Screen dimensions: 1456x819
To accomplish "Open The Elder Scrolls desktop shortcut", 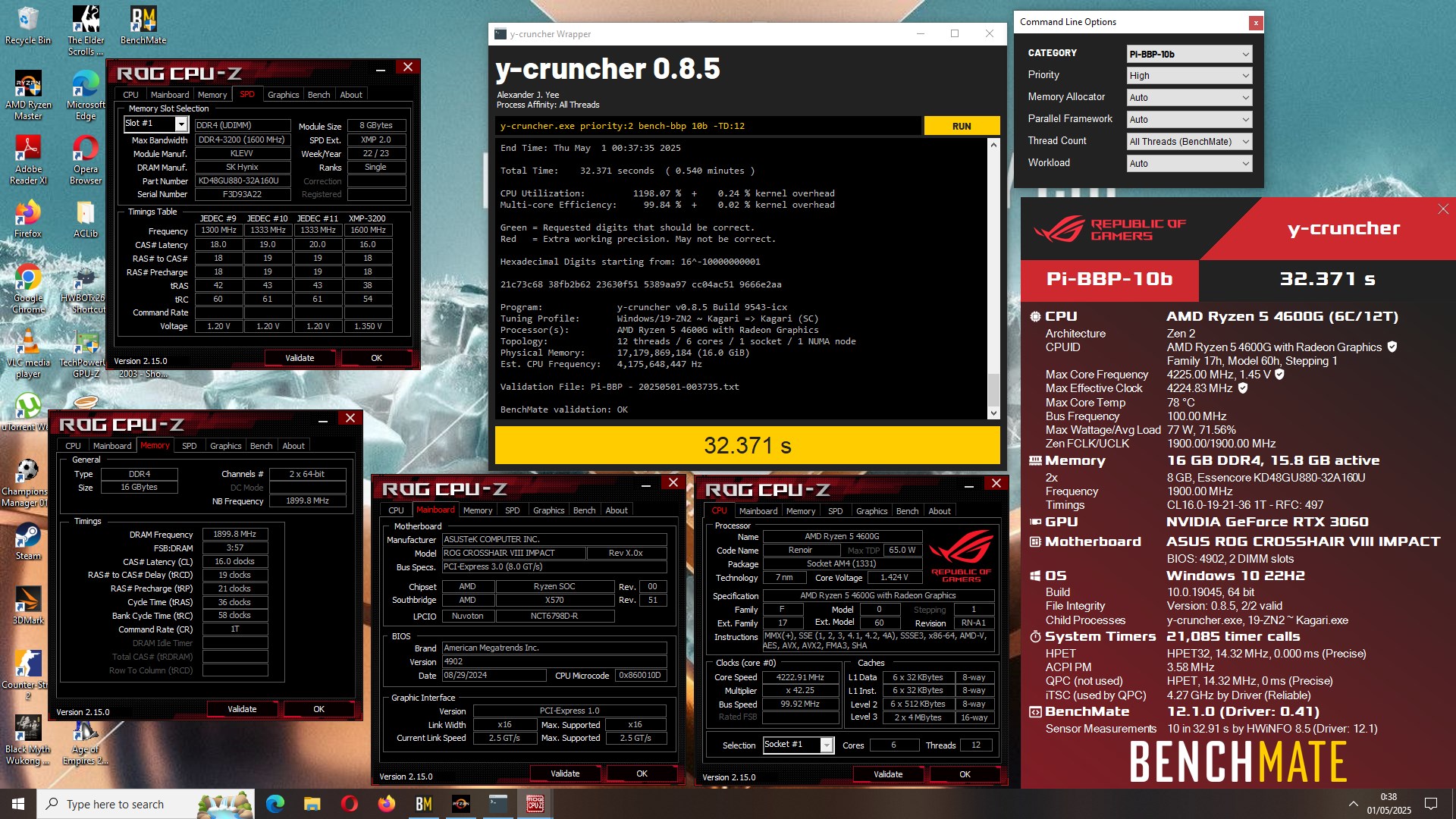I will (x=86, y=30).
